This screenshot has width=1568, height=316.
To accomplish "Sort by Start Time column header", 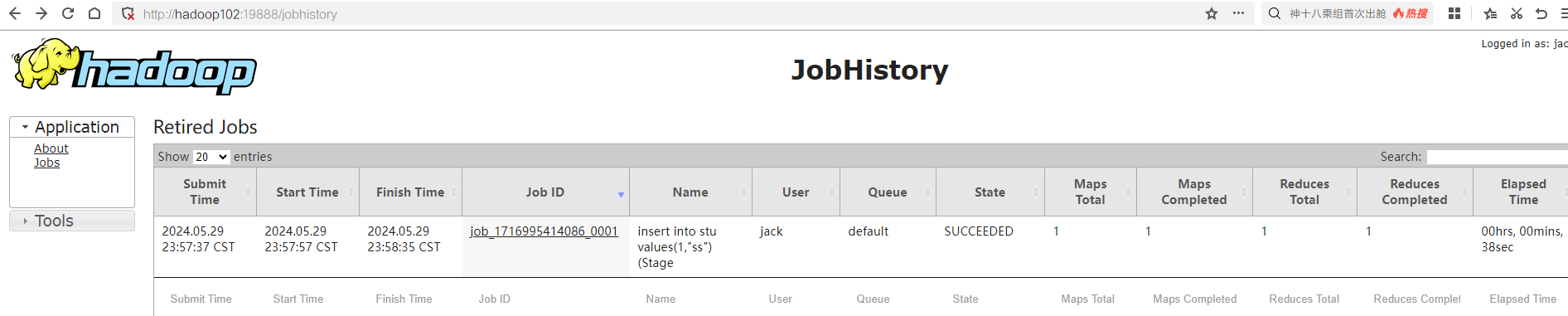I will (307, 192).
